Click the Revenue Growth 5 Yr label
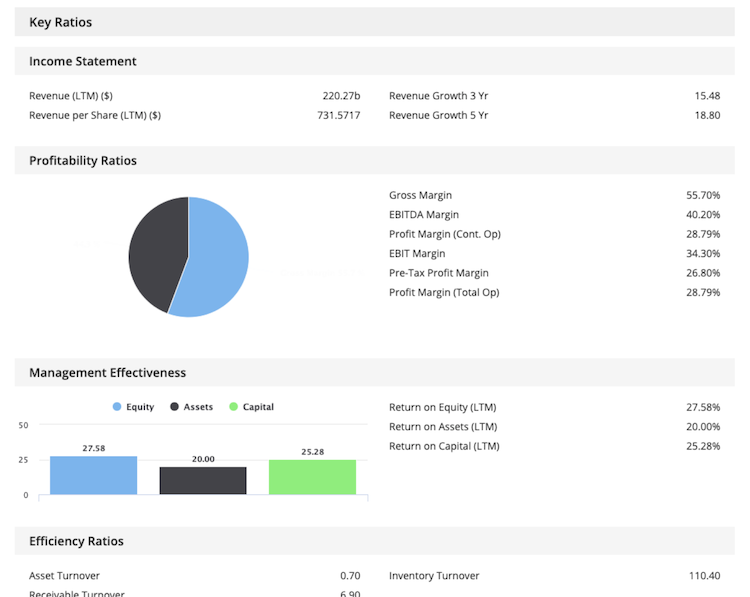This screenshot has width=750, height=597. 438,115
